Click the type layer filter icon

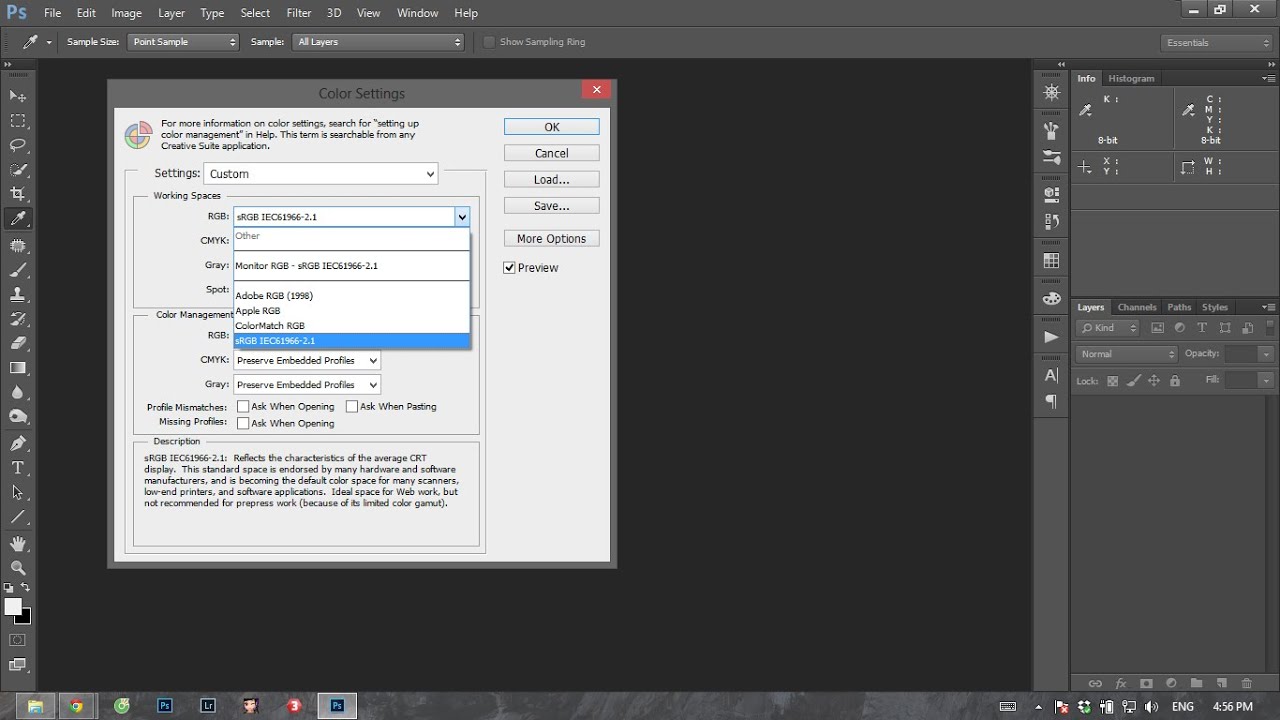point(1202,328)
